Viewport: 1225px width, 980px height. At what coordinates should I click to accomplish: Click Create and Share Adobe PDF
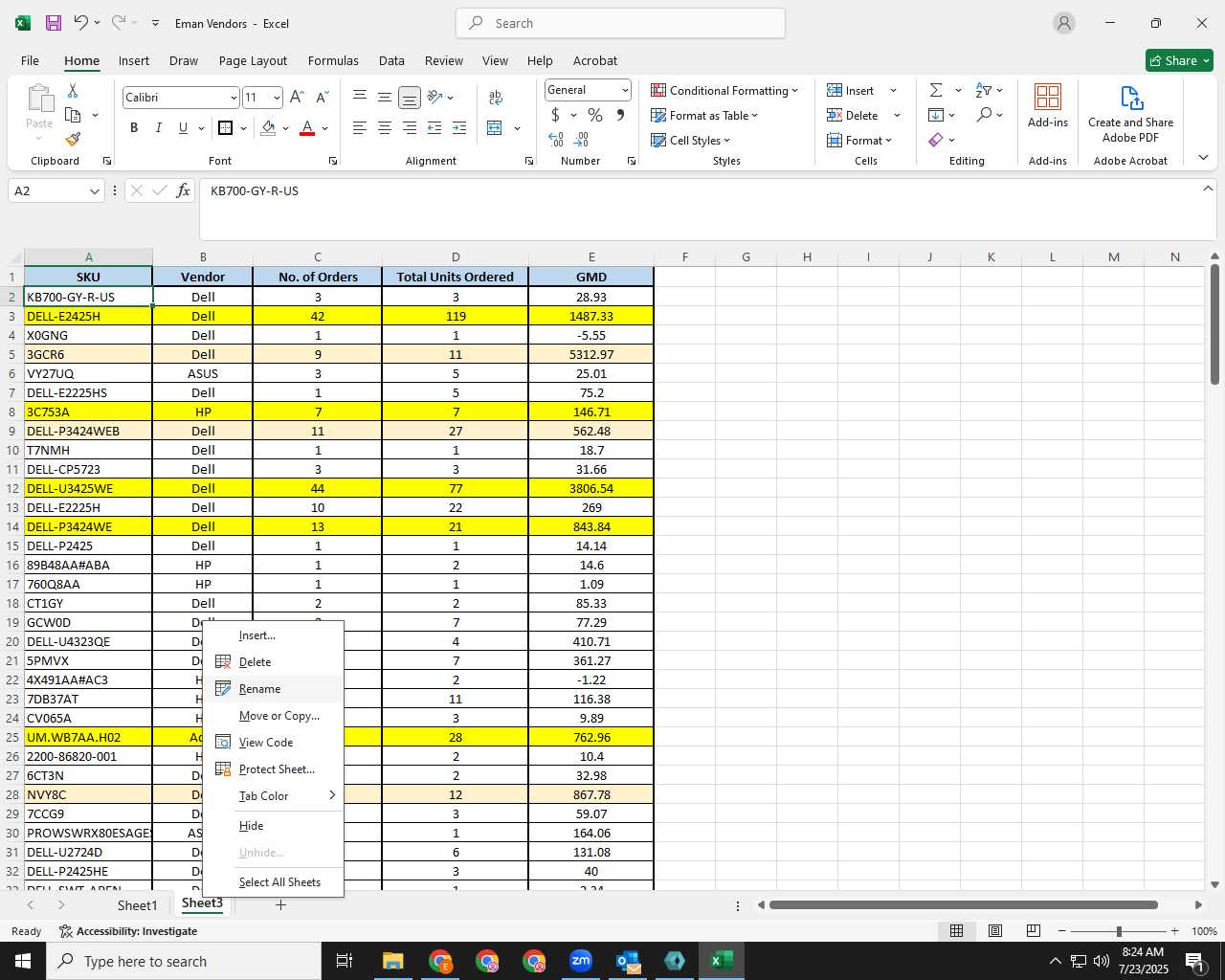(1130, 114)
